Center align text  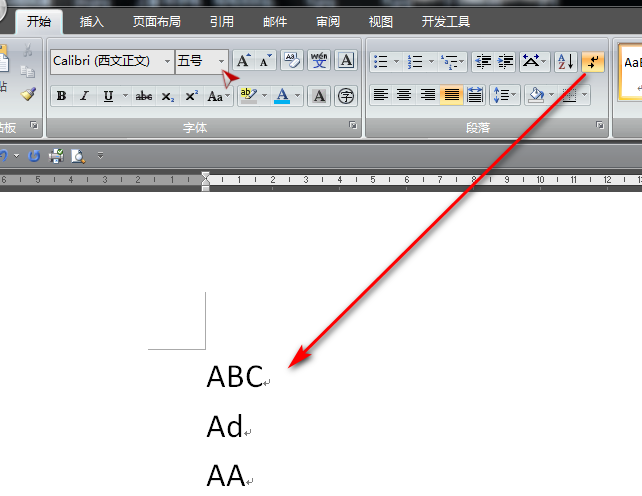(x=404, y=95)
